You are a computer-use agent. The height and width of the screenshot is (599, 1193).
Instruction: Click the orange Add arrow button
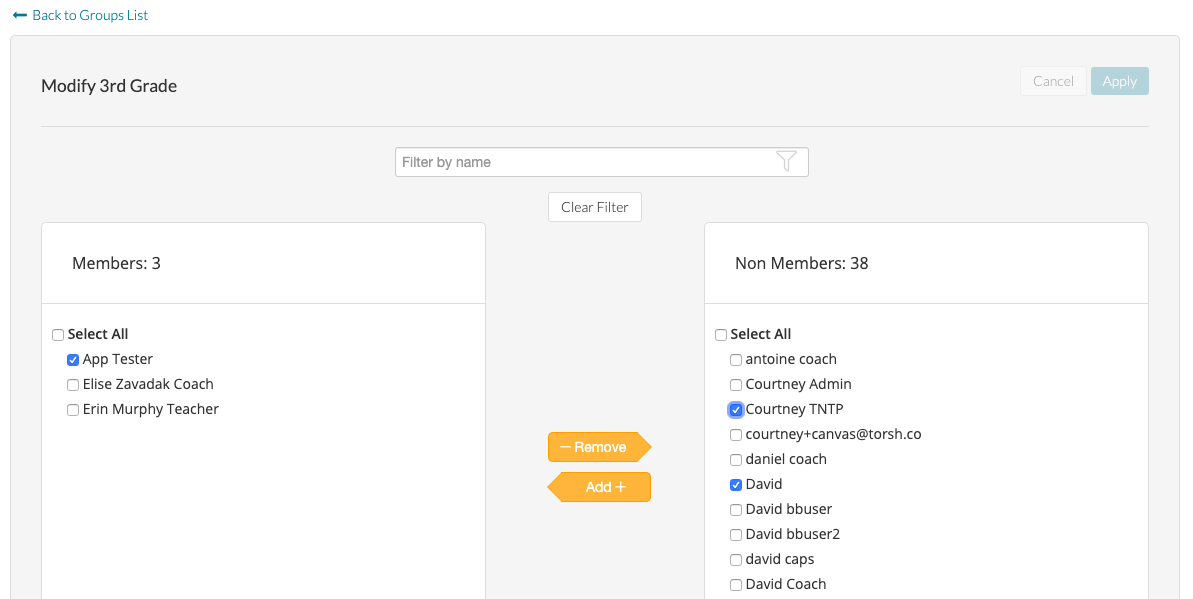point(600,487)
